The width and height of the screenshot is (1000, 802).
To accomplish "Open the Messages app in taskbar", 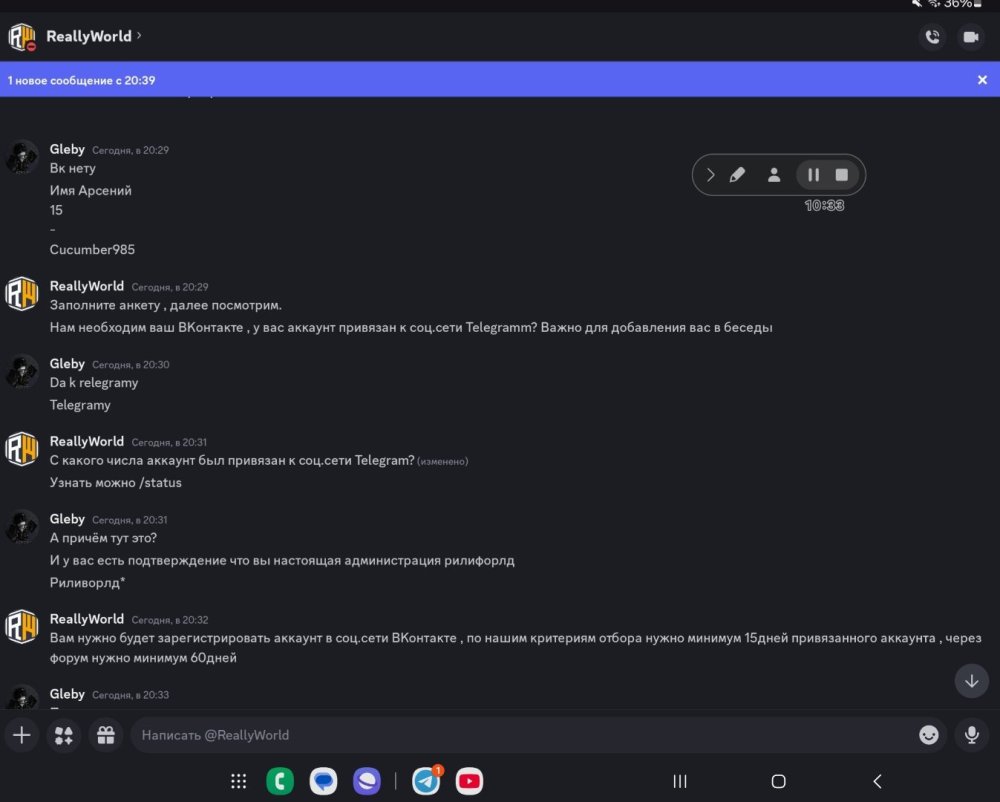I will tap(323, 781).
